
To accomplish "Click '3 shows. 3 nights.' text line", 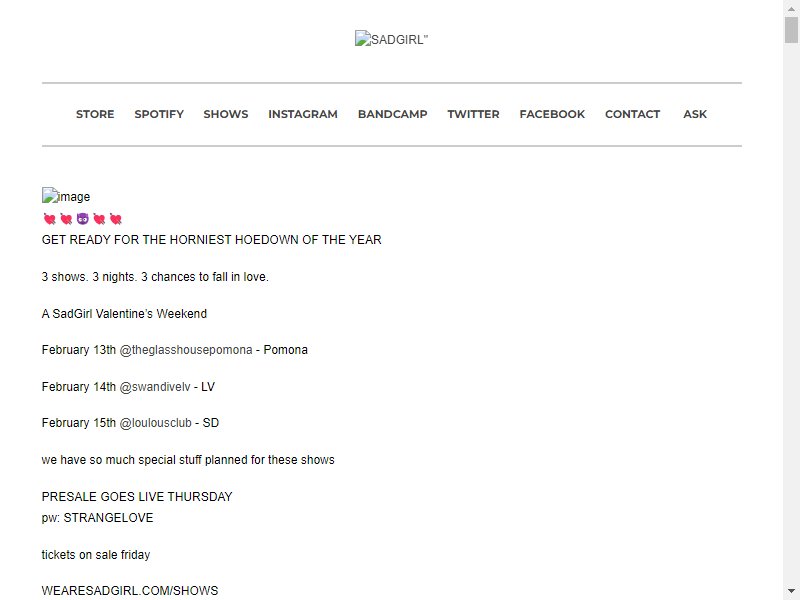I will pyautogui.click(x=155, y=277).
